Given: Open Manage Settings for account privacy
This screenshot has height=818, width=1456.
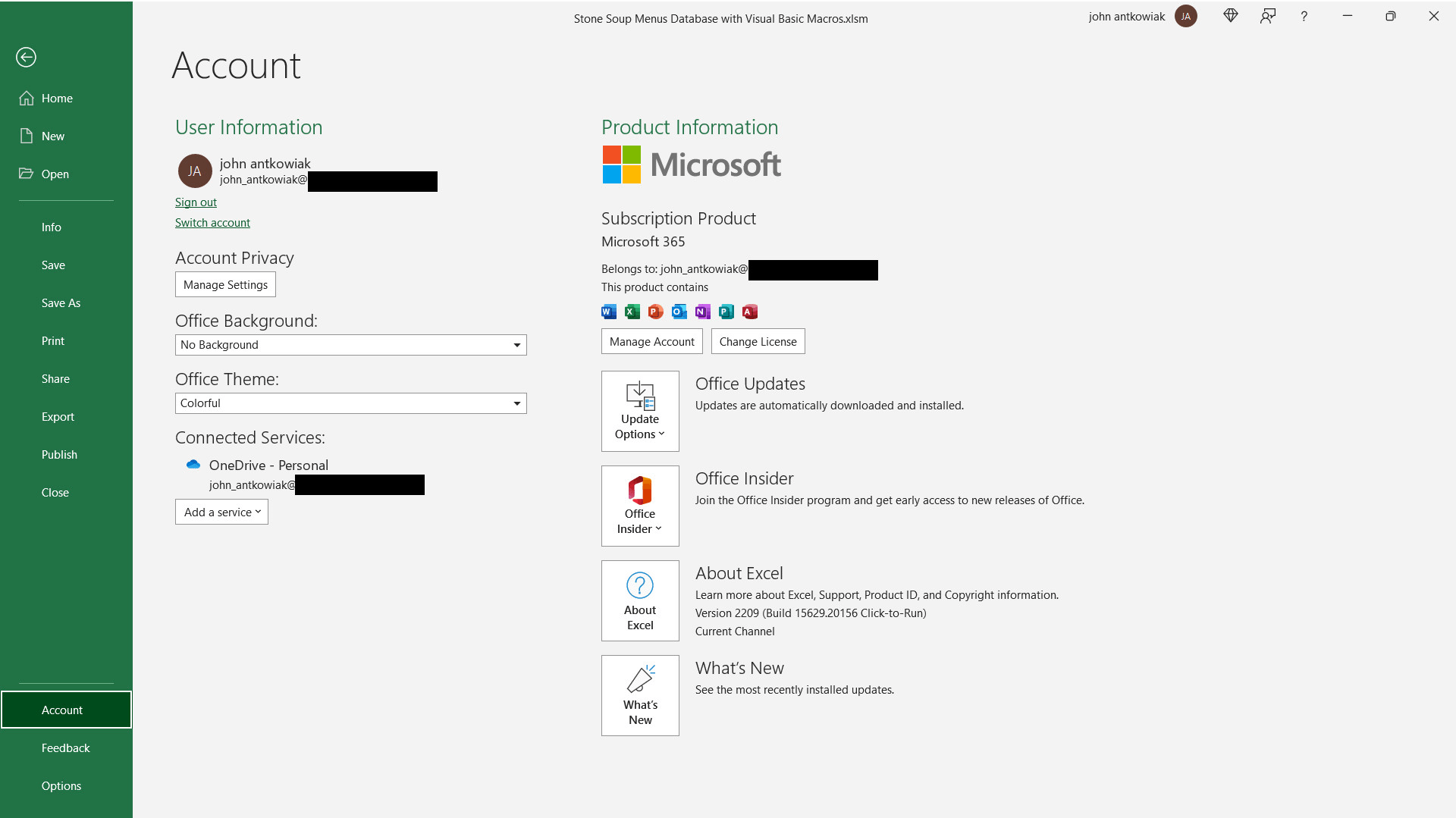Looking at the screenshot, I should (x=225, y=285).
